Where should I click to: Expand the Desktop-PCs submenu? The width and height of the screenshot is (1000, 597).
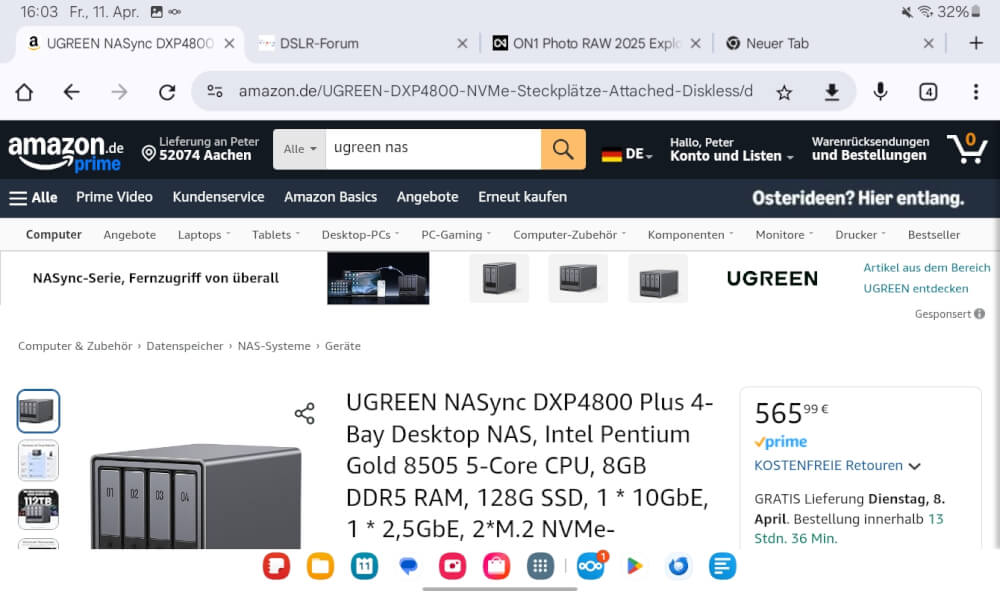[x=360, y=235]
